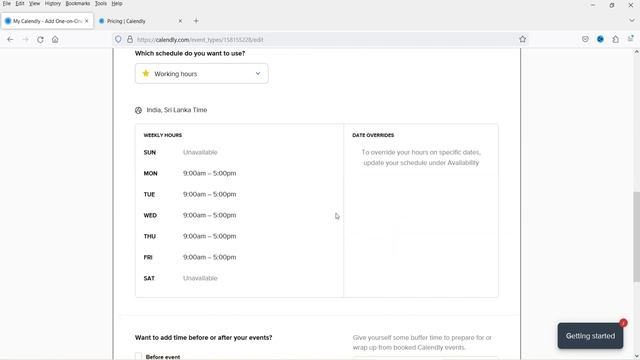Viewport: 640px width, 360px height.
Task: Click the padlock site security icon
Action: pos(130,40)
